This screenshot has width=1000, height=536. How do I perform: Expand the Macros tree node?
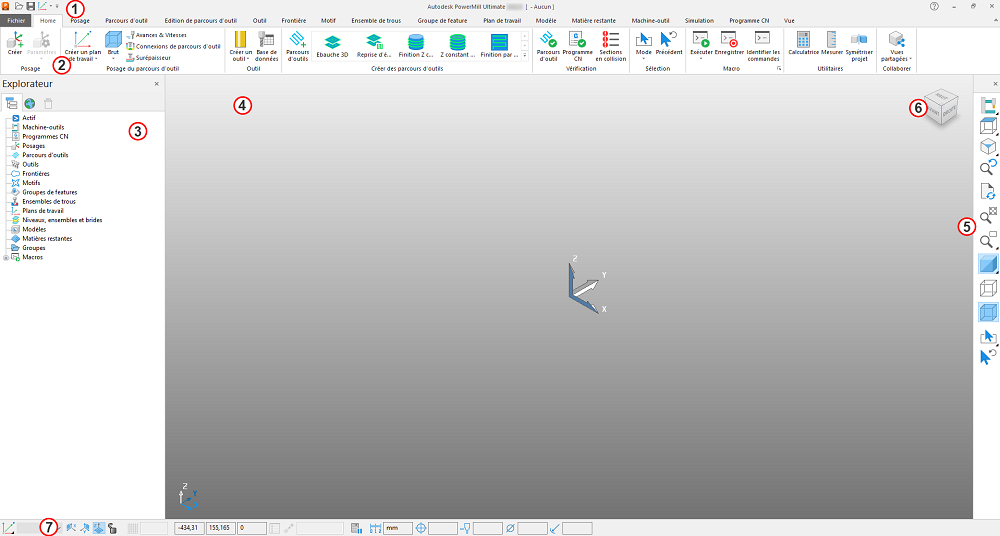tap(6, 258)
